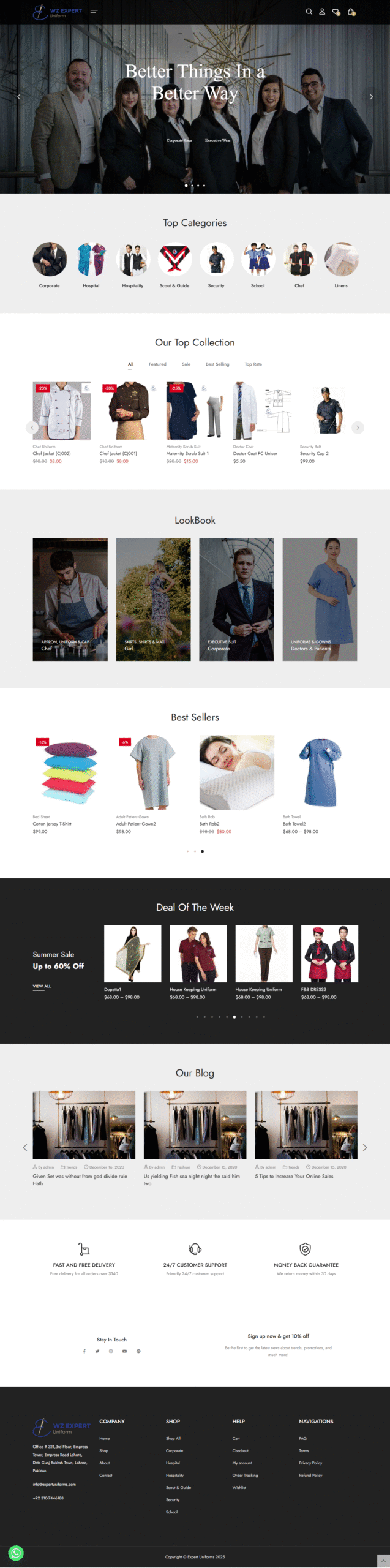Go to previous blog posts arrow
Image resolution: width=390 pixels, height=1568 pixels.
point(25,1148)
